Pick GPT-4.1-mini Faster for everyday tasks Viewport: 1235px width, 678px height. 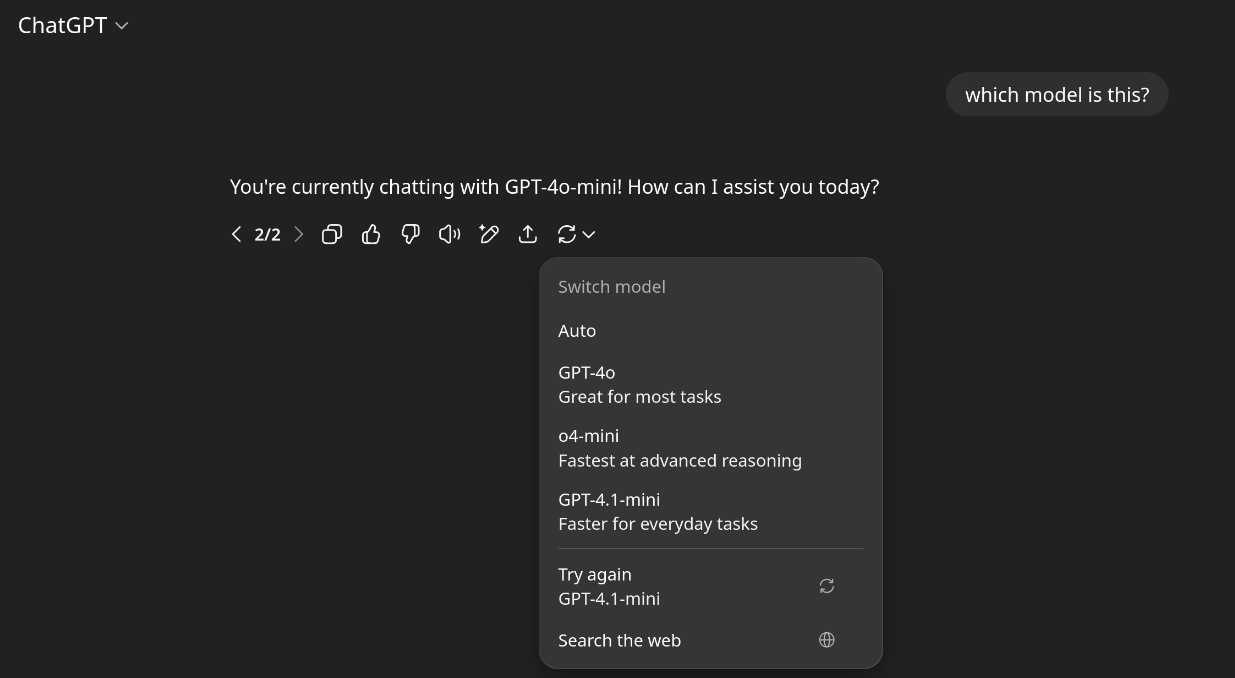[657, 512]
